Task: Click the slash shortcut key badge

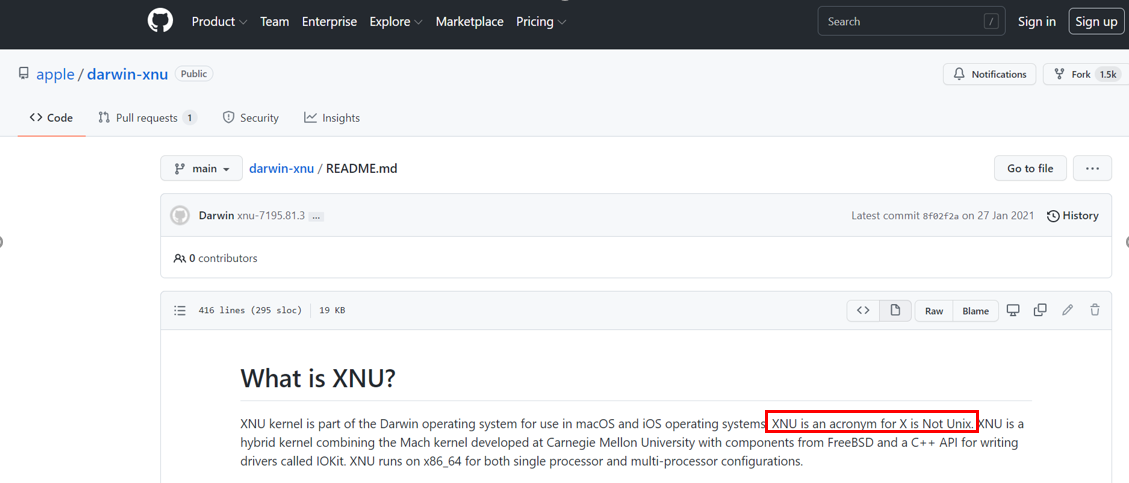Action: coord(993,22)
